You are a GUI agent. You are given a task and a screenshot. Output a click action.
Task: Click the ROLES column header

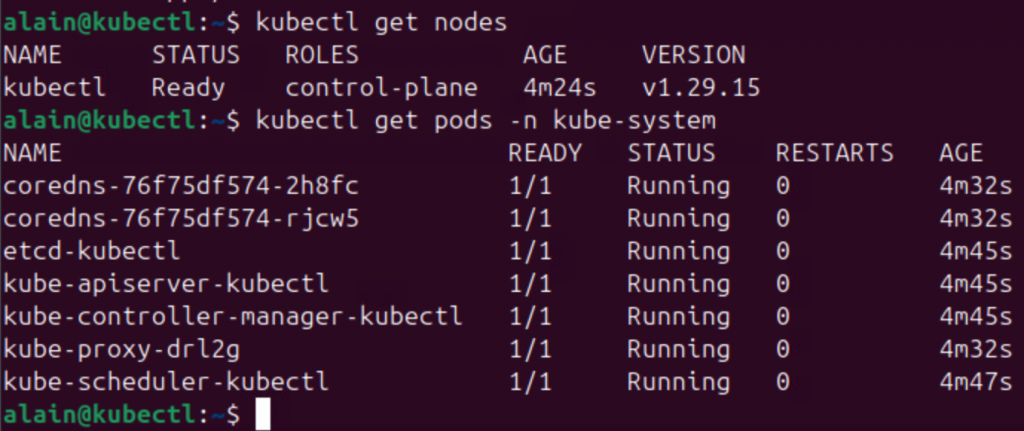pyautogui.click(x=322, y=54)
